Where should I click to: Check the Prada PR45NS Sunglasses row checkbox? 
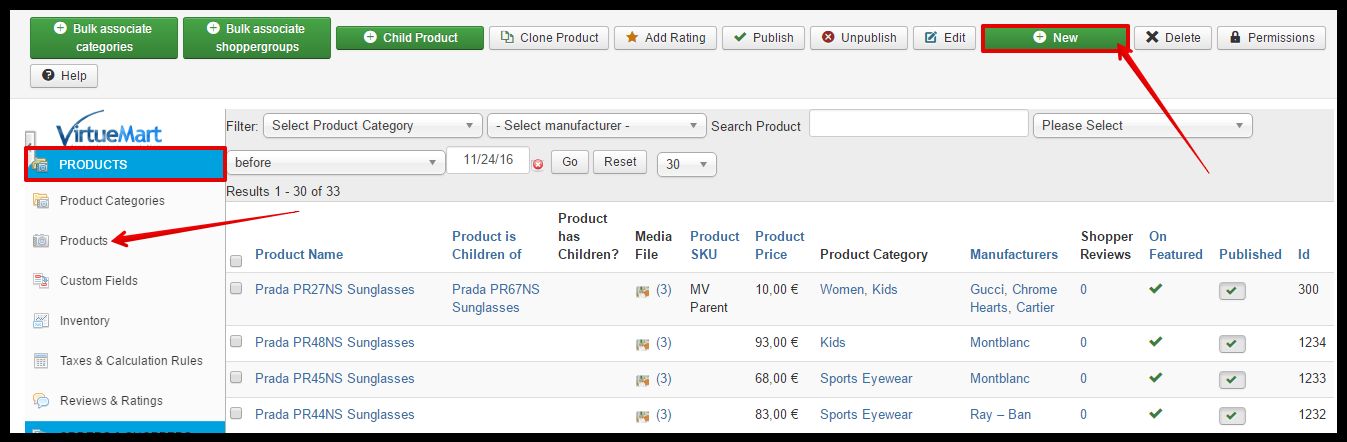point(236,377)
